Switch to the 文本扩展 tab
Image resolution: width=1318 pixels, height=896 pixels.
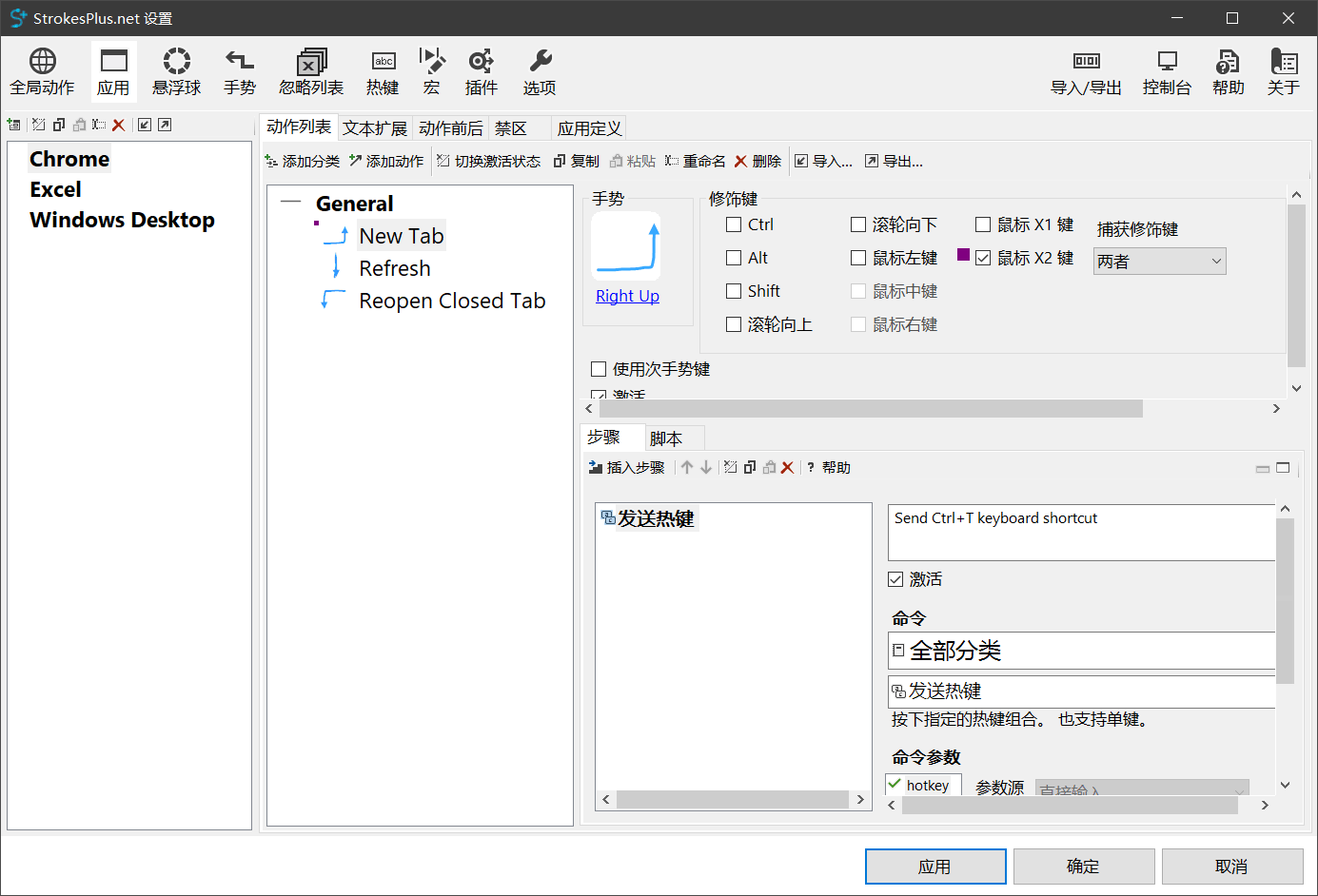tap(375, 128)
